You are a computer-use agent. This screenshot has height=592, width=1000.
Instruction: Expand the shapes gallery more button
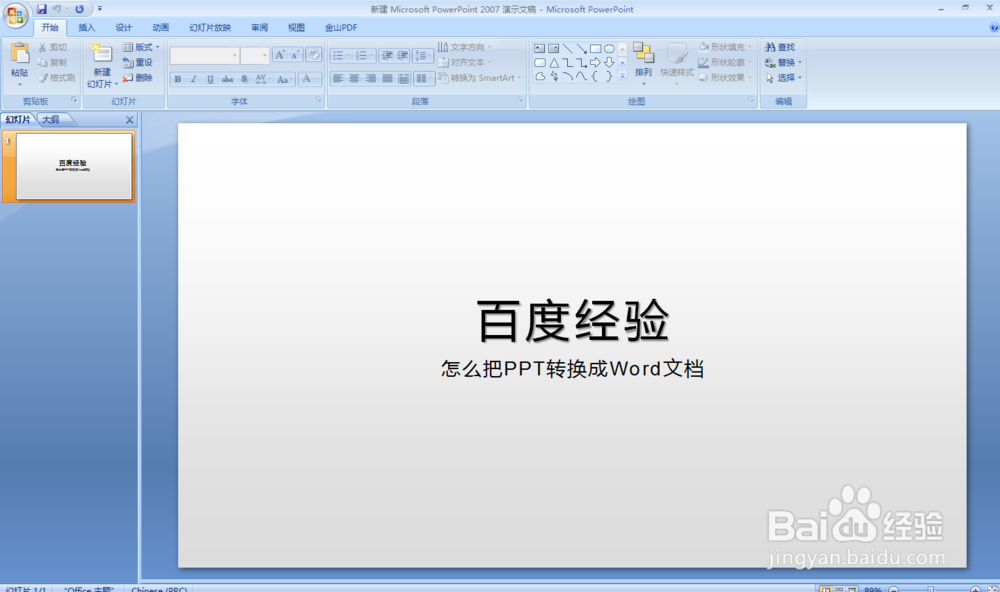coord(622,76)
